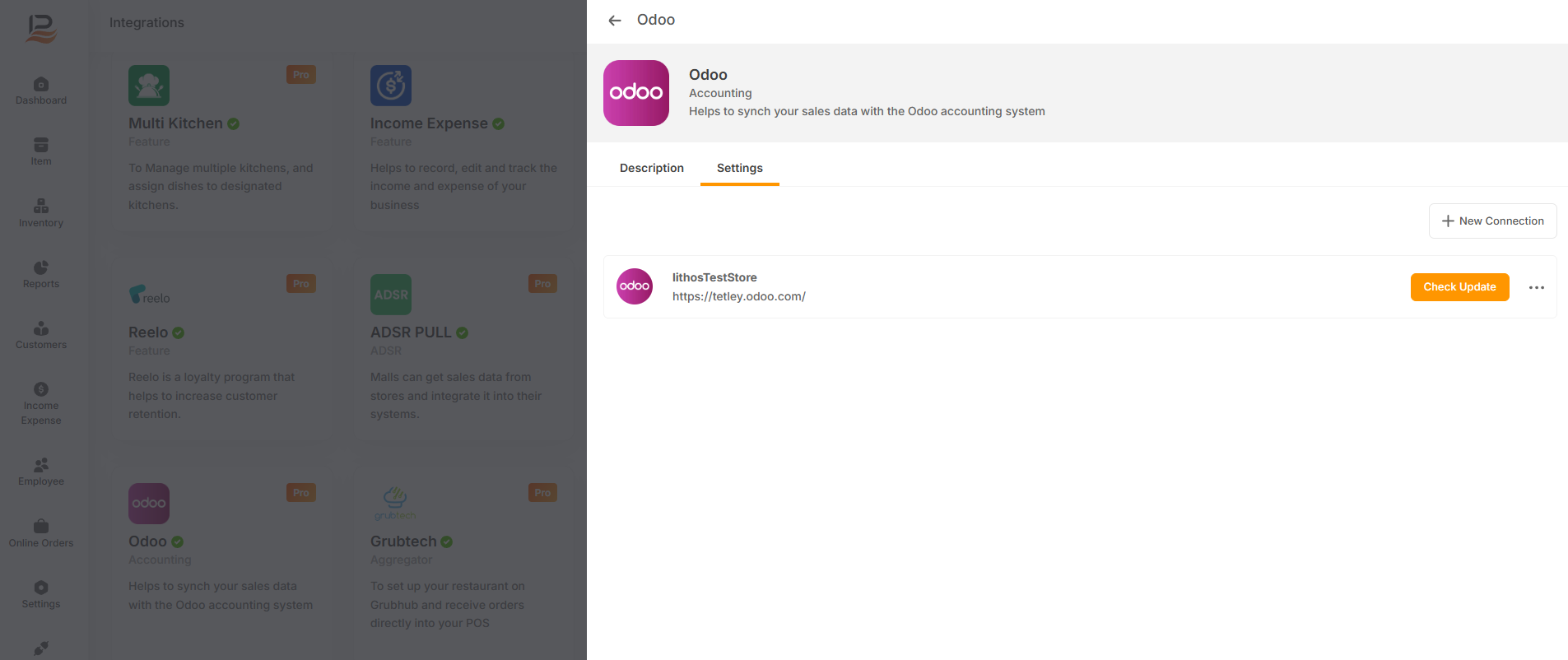
Task: Select the lithosTestStore connection name
Action: coord(714,277)
